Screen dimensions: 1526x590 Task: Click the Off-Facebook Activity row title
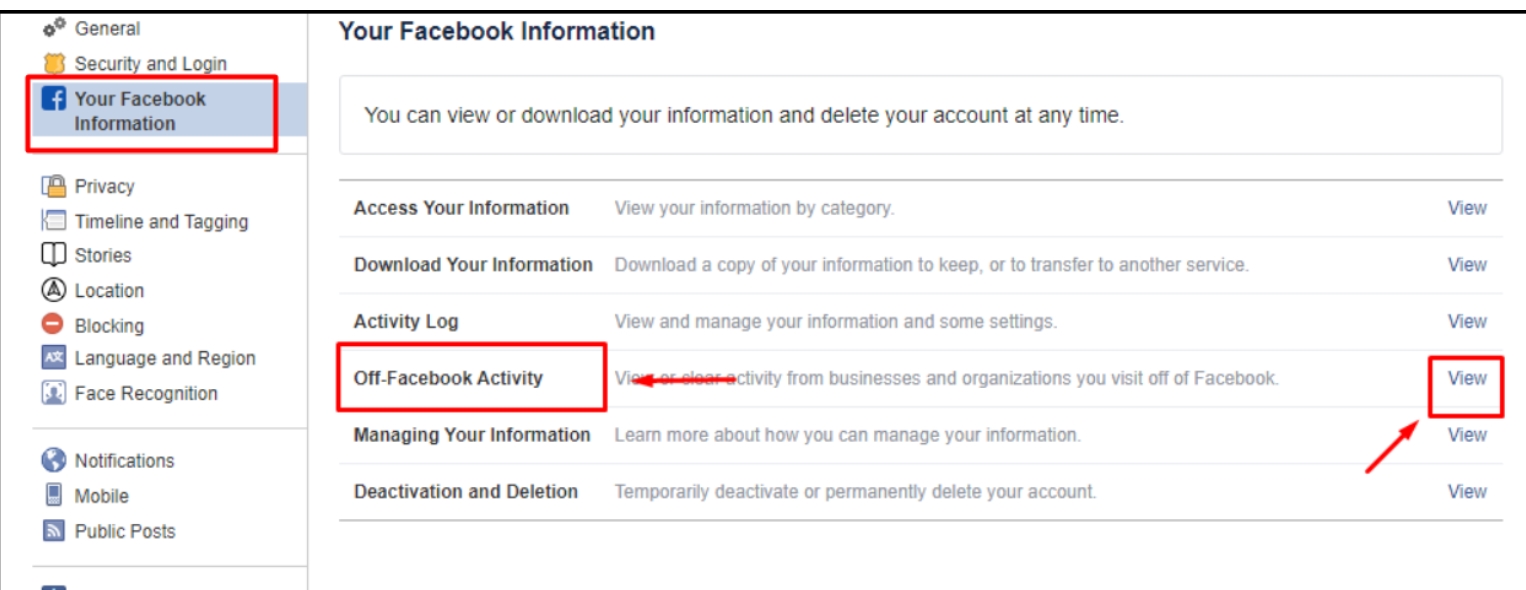(448, 378)
